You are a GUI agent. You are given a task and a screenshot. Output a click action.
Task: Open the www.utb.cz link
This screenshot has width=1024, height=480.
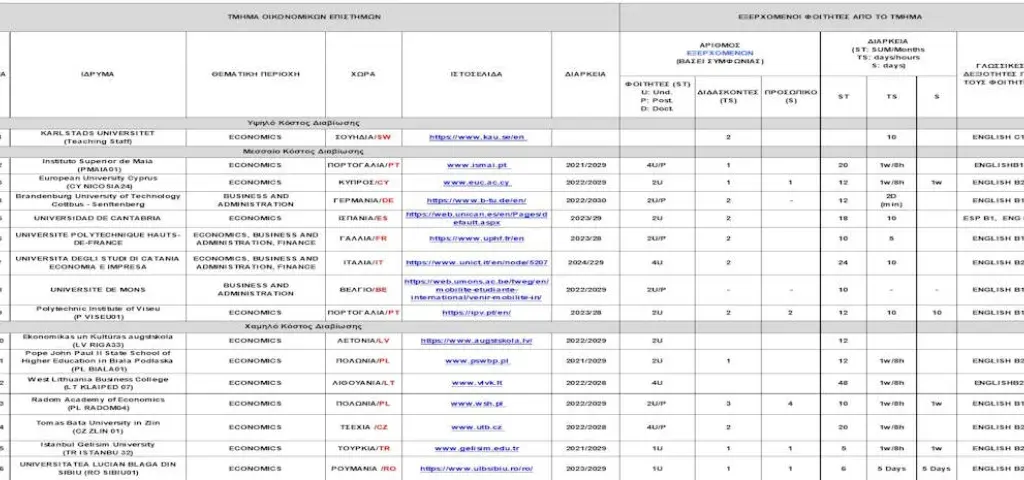[x=477, y=427]
